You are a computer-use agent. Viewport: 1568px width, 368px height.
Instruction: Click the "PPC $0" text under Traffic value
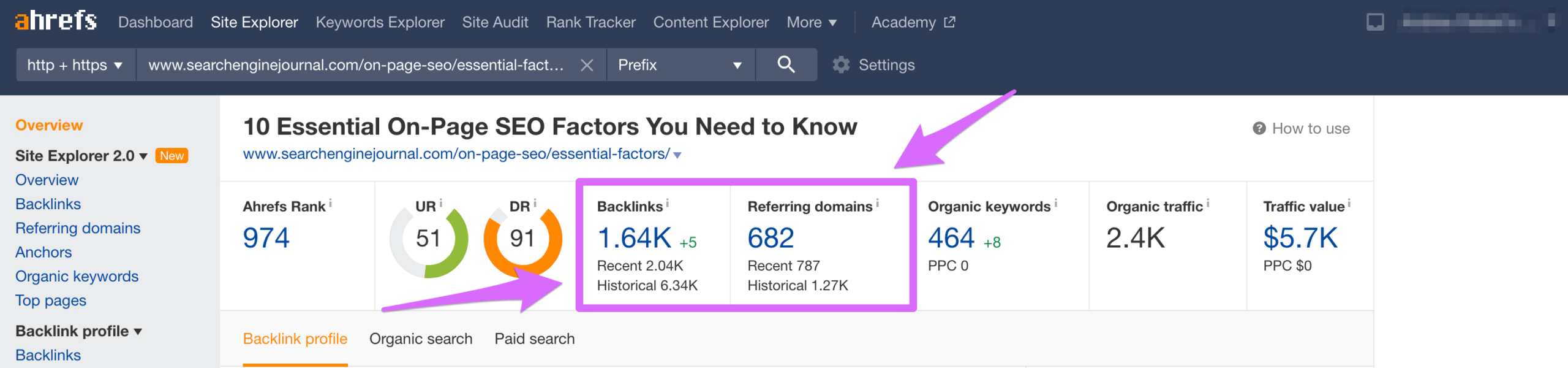(x=1287, y=266)
